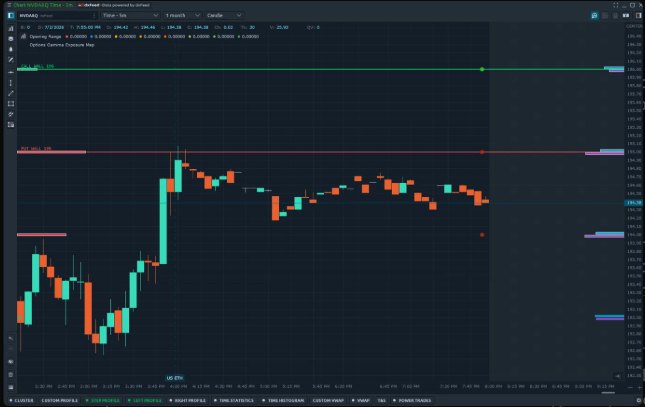Toggle fullscreen icon in the title bar
Viewport: 645px width, 407px height.
pos(615,5)
